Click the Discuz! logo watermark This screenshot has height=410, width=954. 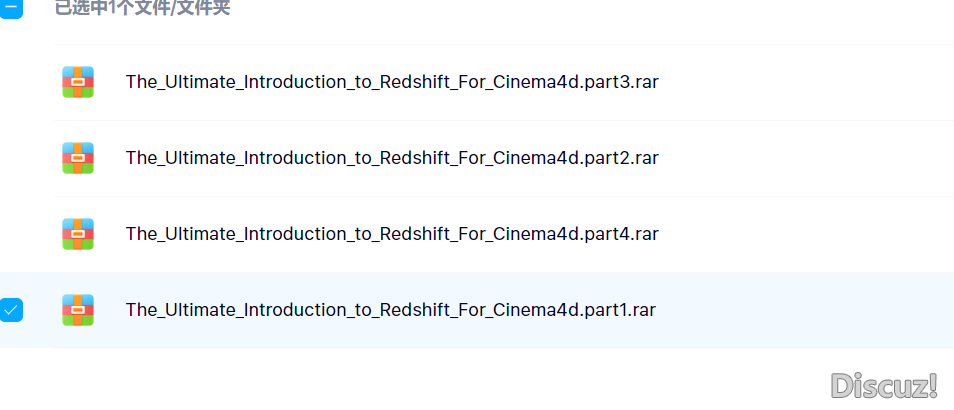coord(884,386)
